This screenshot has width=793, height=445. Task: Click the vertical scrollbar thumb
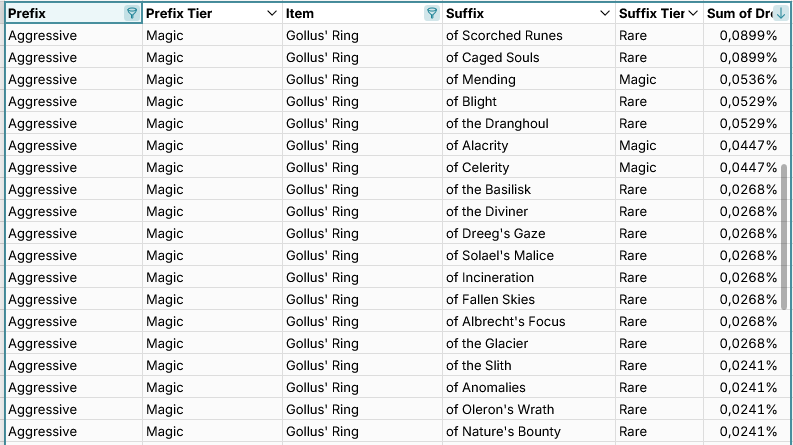point(784,236)
